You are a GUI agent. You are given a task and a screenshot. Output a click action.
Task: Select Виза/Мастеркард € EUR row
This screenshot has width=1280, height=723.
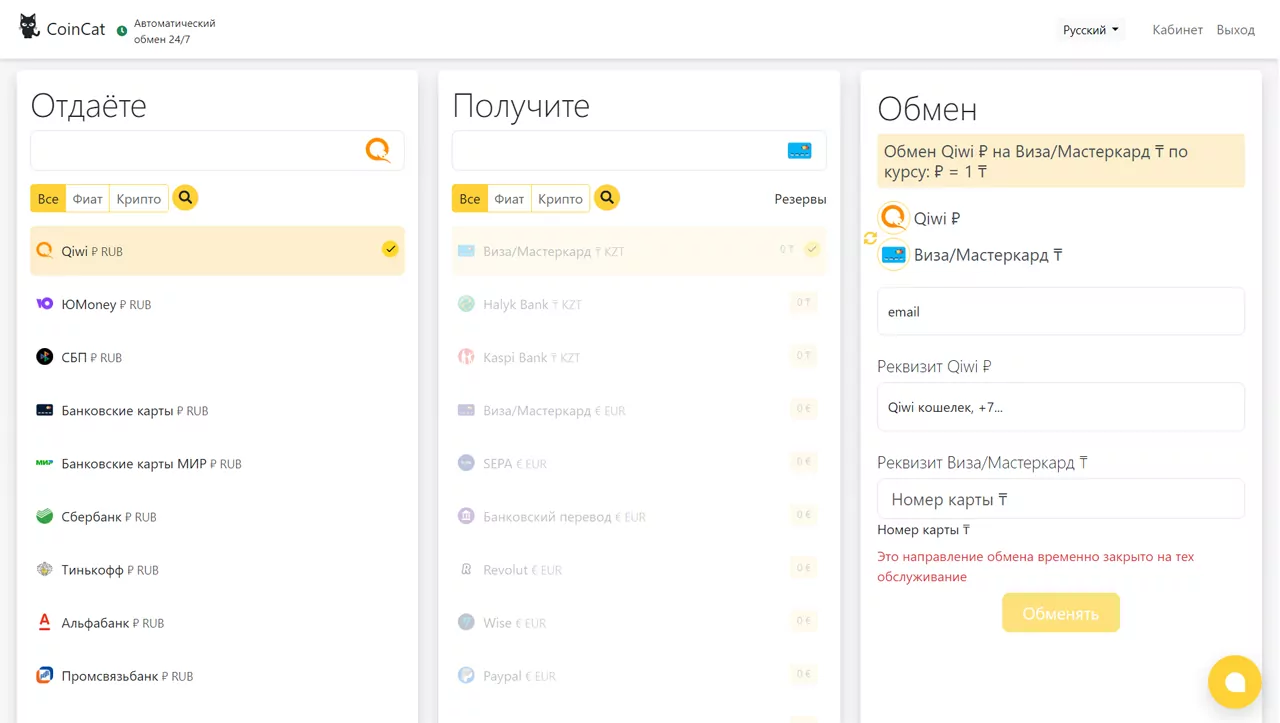(639, 410)
